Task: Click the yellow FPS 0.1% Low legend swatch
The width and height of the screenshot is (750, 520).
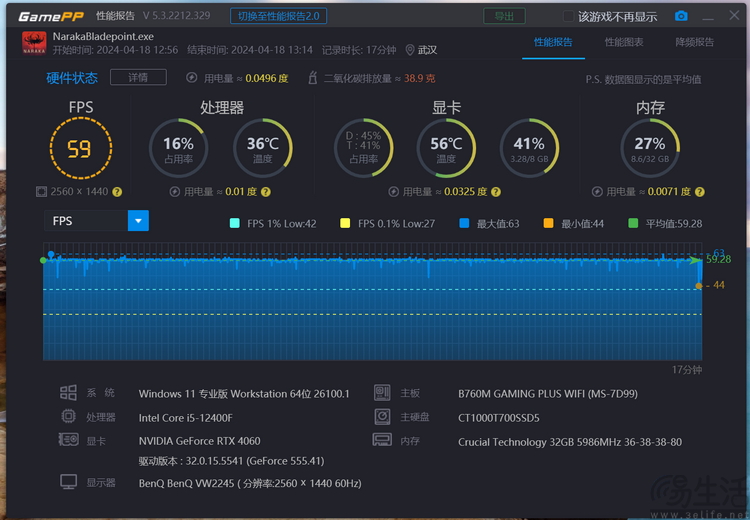Action: click(345, 223)
